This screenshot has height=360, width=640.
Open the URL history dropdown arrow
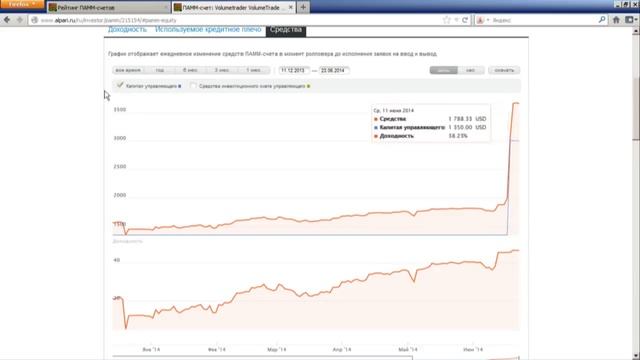tap(456, 20)
